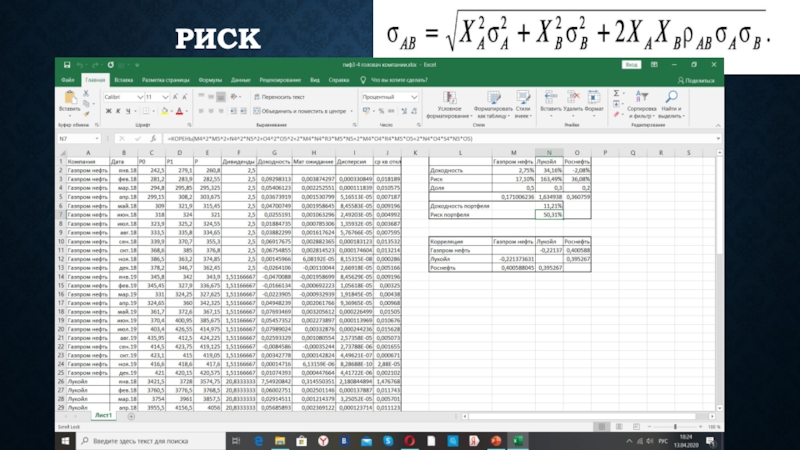800x450 pixels.
Task: Decrease decimal places in Число group
Action: [414, 111]
